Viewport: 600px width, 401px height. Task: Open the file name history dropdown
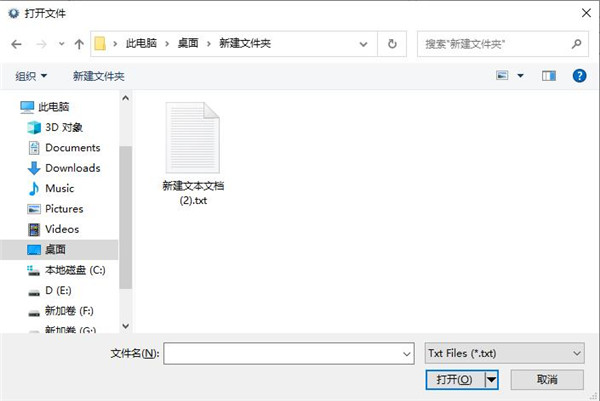[x=407, y=354]
